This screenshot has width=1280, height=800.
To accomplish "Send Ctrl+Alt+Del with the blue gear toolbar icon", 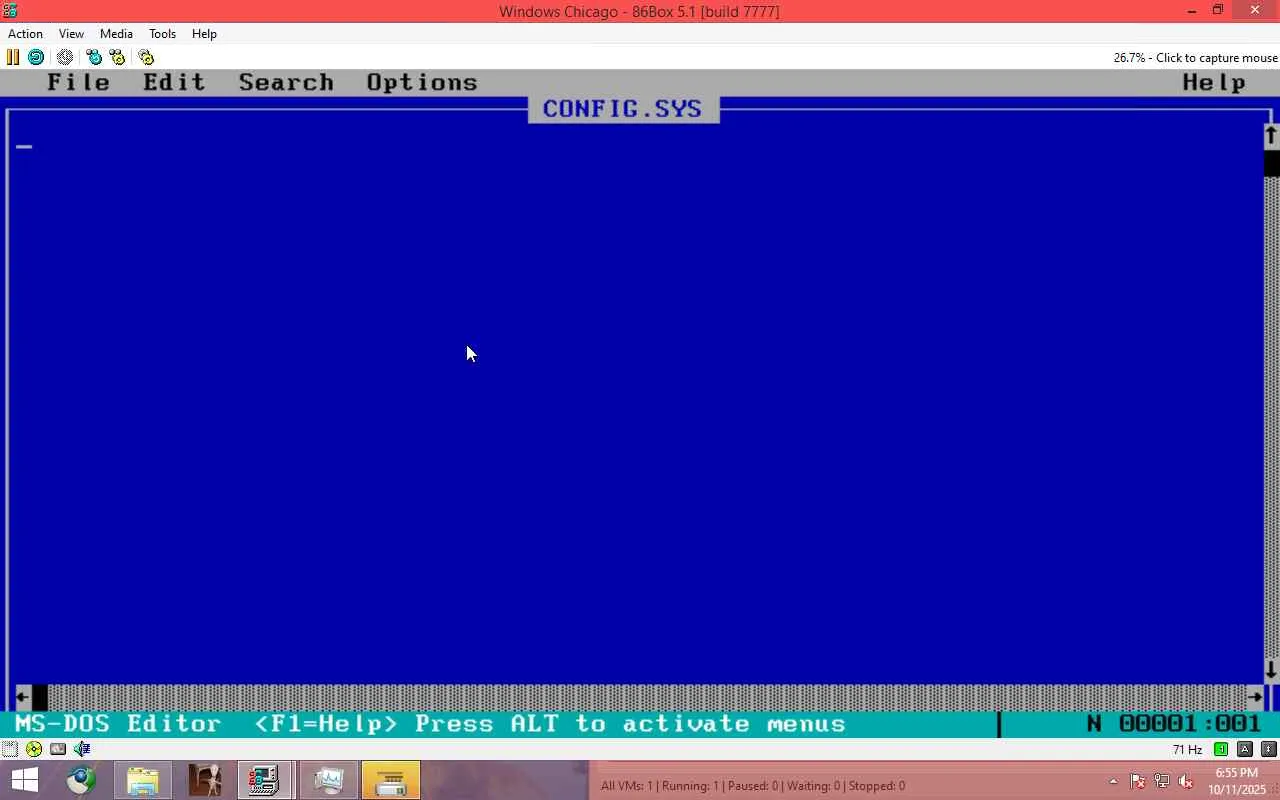I will [94, 57].
